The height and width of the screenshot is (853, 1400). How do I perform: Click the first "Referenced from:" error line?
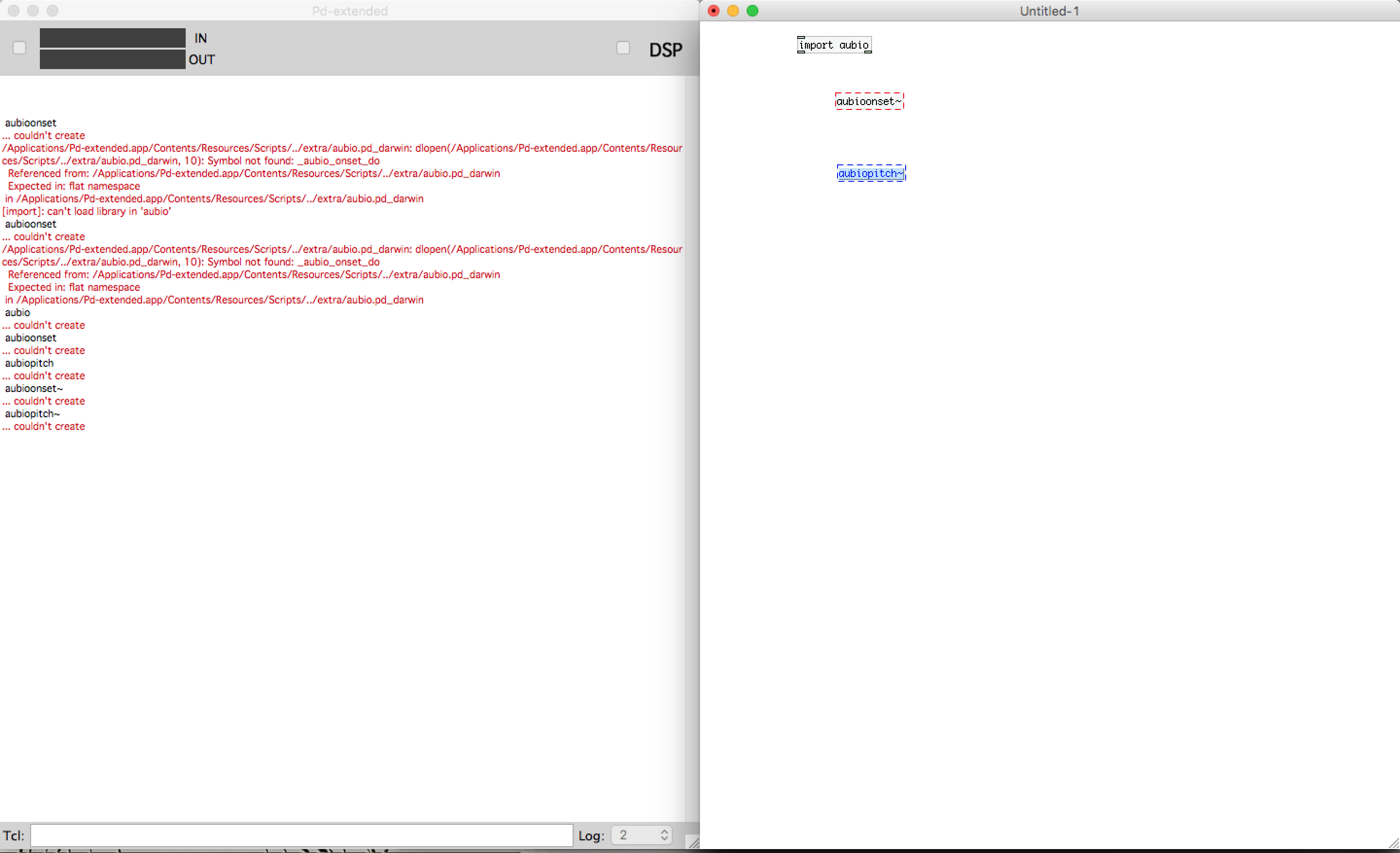click(254, 173)
